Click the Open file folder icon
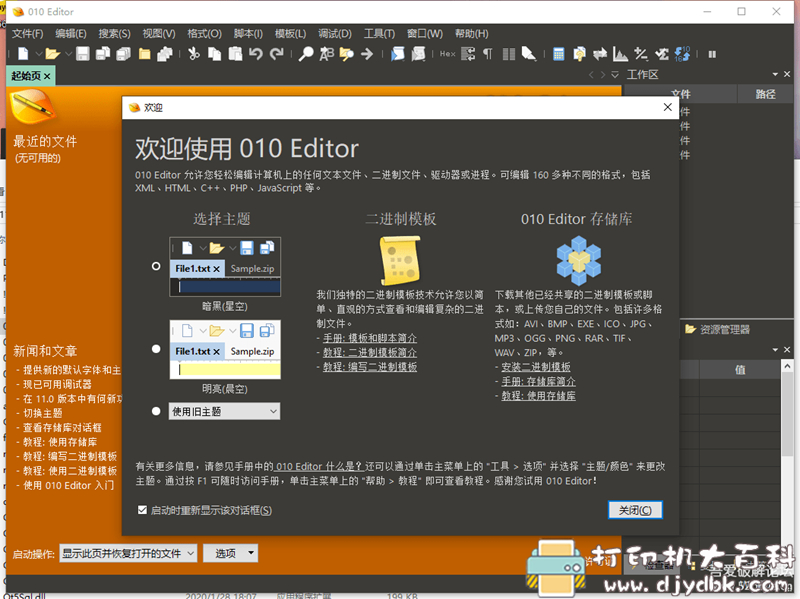 click(52, 54)
